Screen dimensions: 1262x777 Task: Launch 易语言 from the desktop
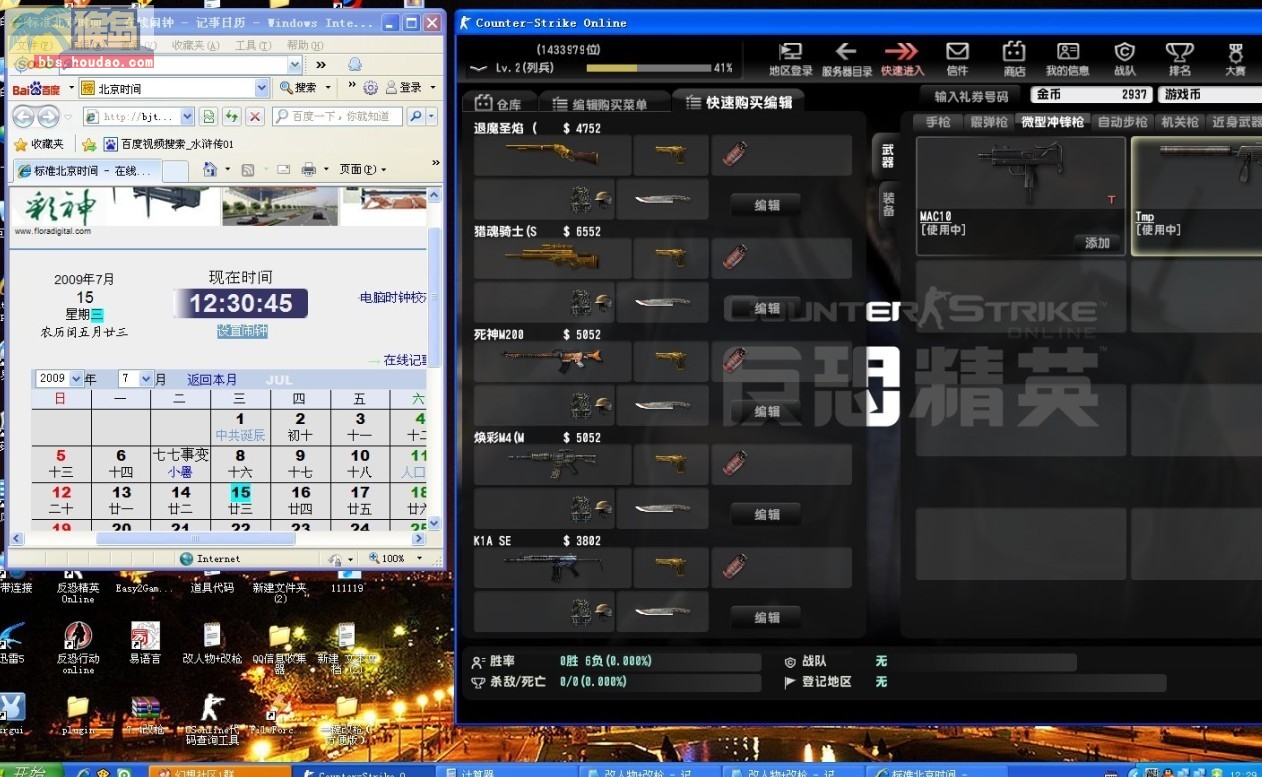pos(145,644)
